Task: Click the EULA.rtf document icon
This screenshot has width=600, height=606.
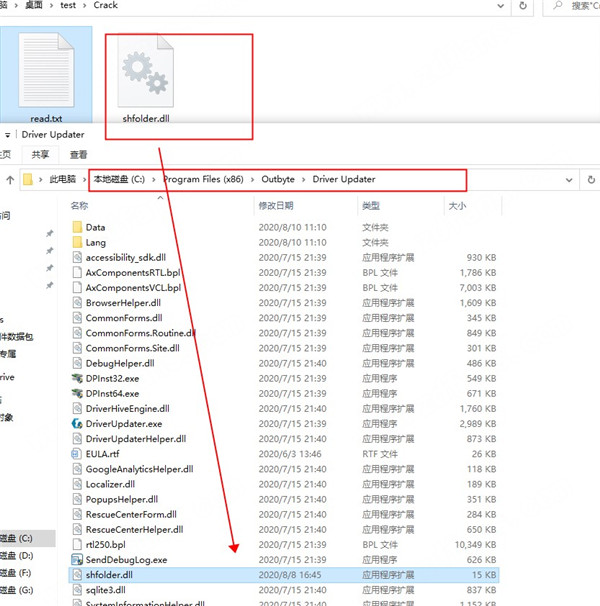Action: (x=77, y=454)
